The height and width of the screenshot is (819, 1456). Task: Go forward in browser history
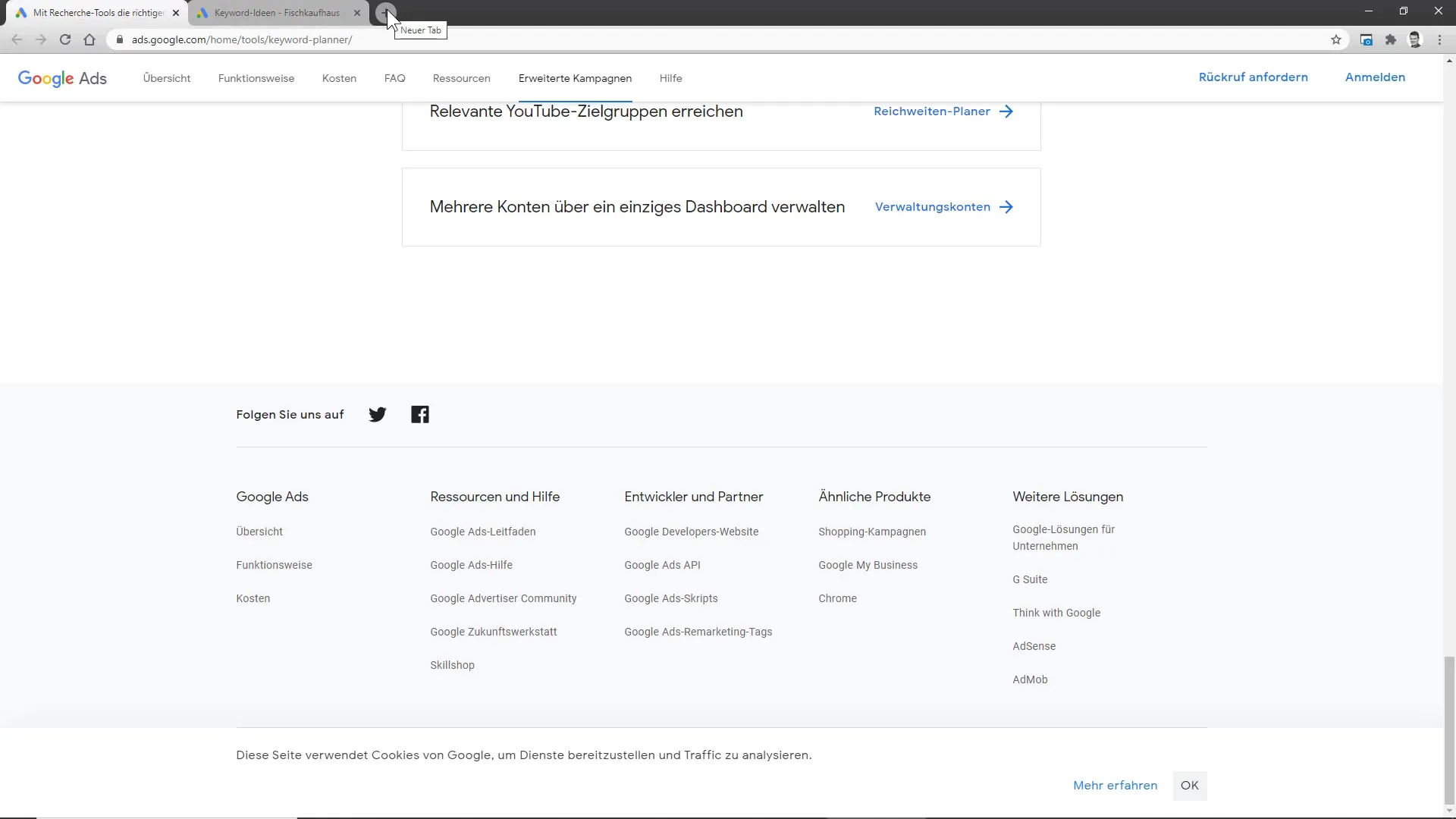click(x=41, y=39)
